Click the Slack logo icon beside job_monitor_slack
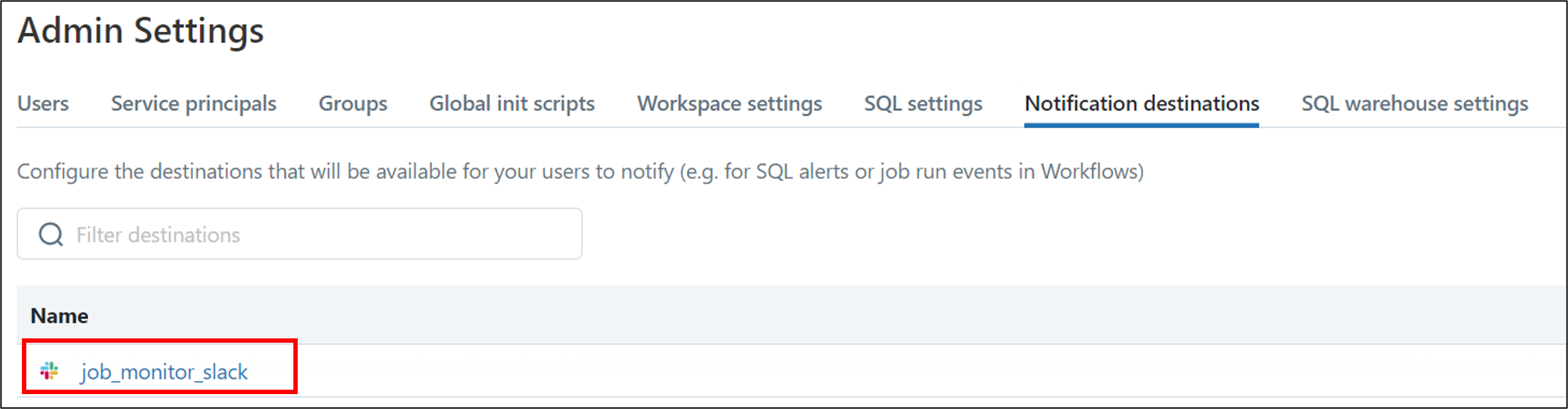The height and width of the screenshot is (409, 1568). tap(49, 370)
